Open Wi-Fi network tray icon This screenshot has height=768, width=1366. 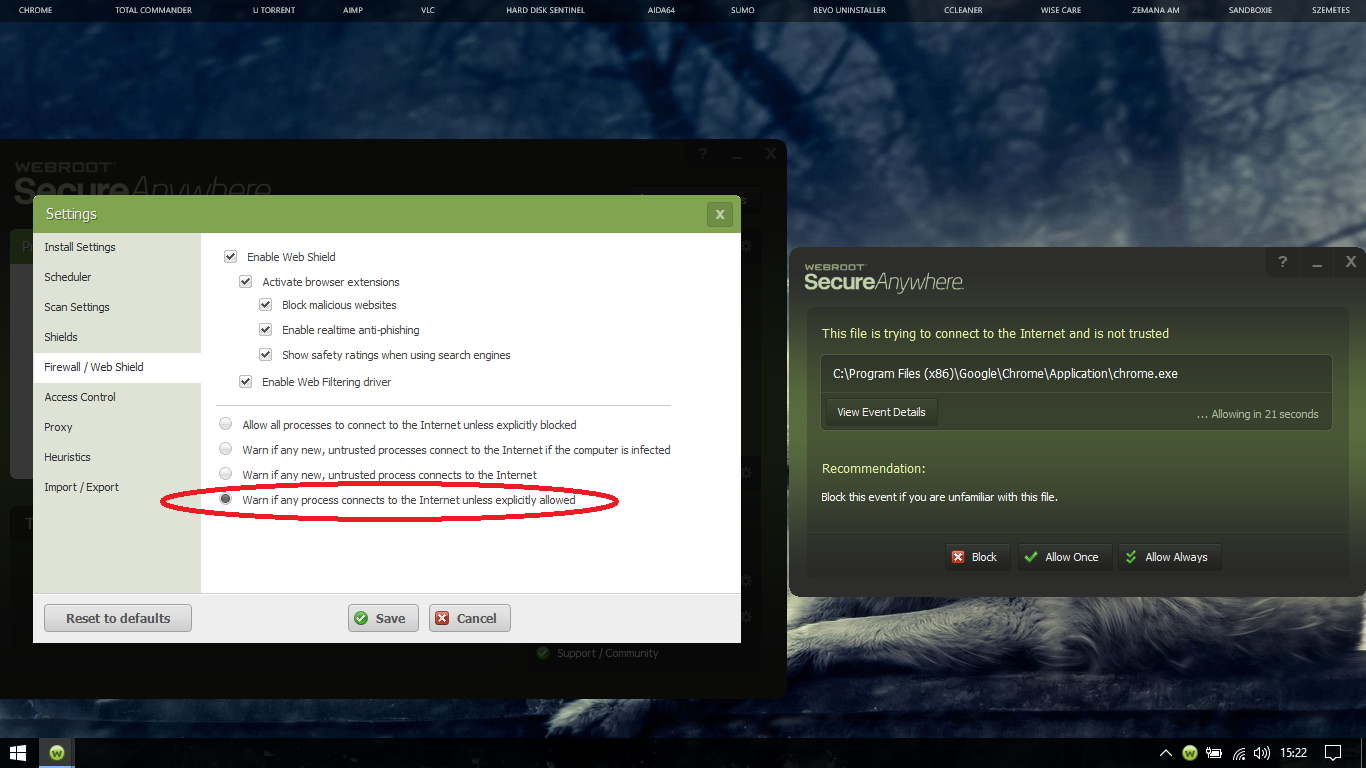coord(1239,753)
